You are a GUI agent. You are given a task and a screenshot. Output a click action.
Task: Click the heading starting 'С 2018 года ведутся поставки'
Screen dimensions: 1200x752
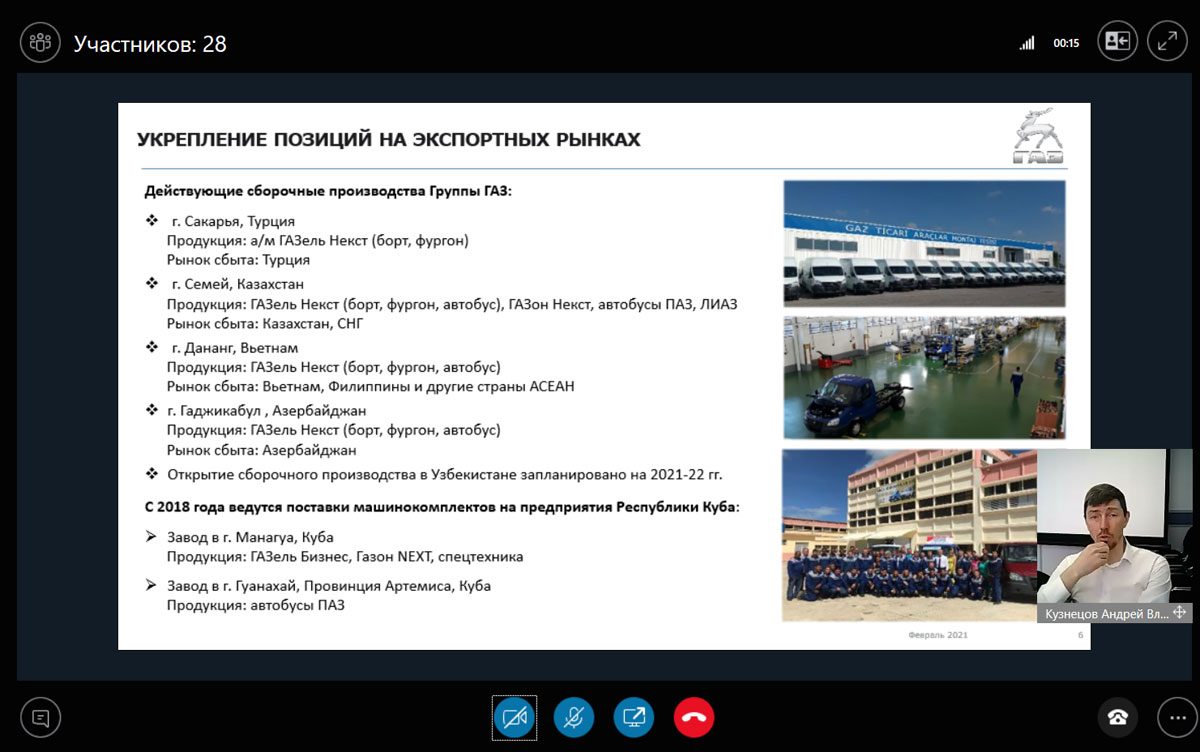pos(442,507)
